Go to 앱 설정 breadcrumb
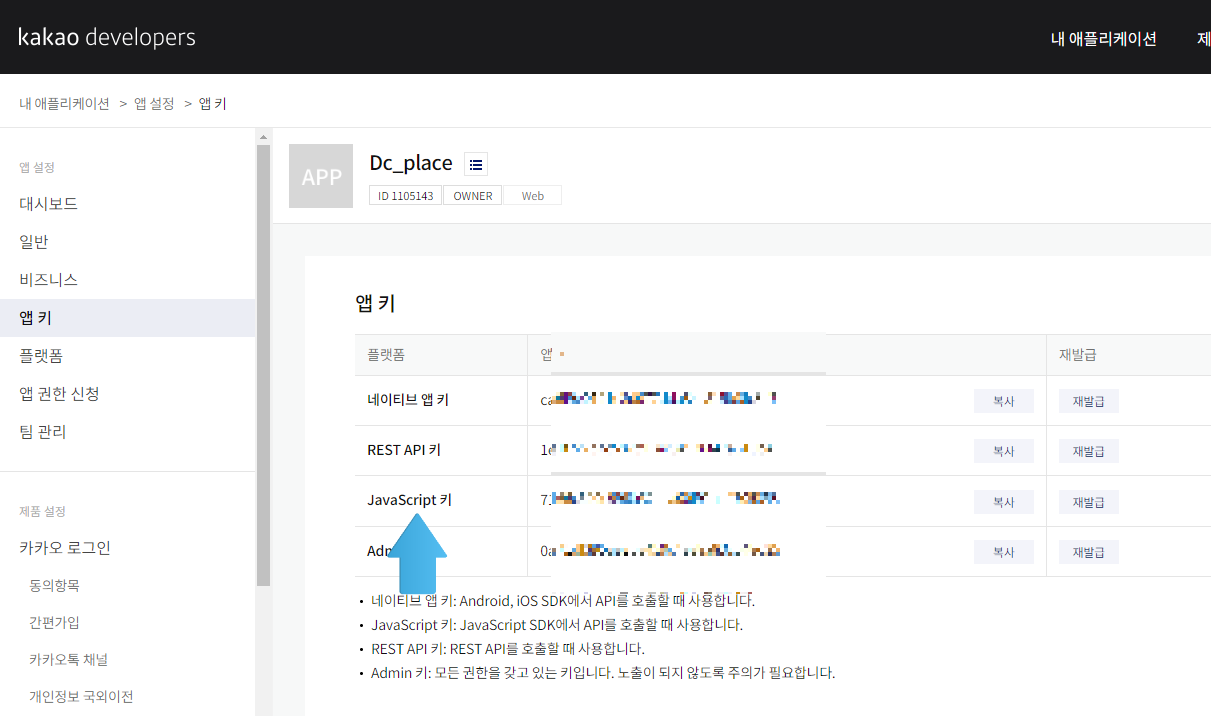 (x=154, y=103)
